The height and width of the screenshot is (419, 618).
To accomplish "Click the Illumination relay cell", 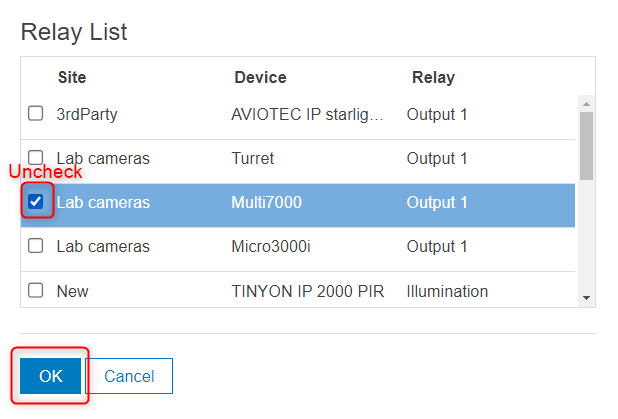I will pyautogui.click(x=447, y=291).
